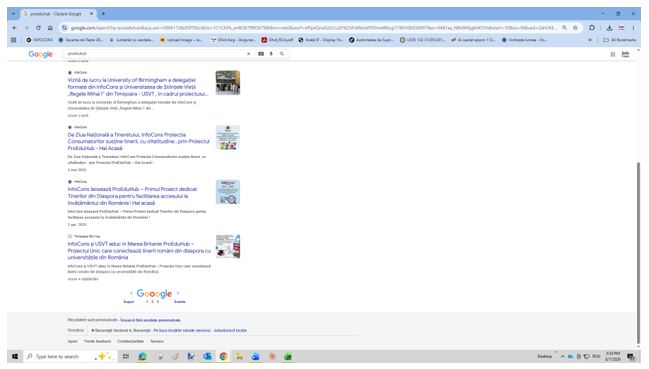The width and height of the screenshot is (649, 369).
Task: Reload the page with the refresh icon
Action: 38,28
